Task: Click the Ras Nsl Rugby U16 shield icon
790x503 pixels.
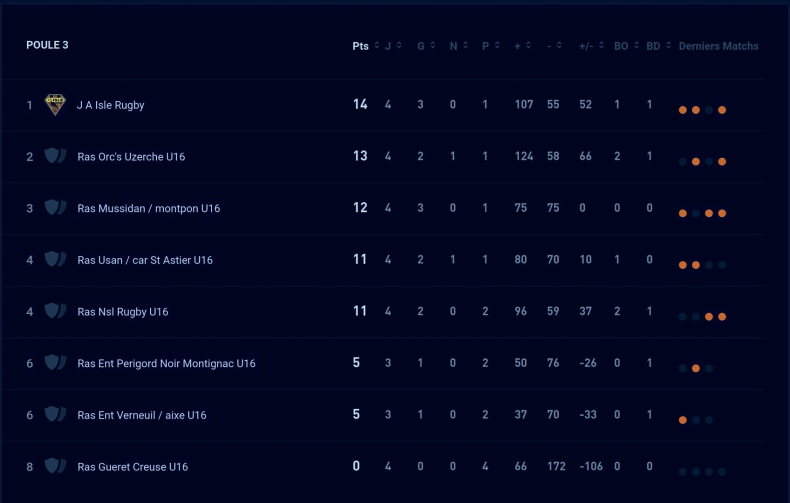Action: tap(55, 312)
